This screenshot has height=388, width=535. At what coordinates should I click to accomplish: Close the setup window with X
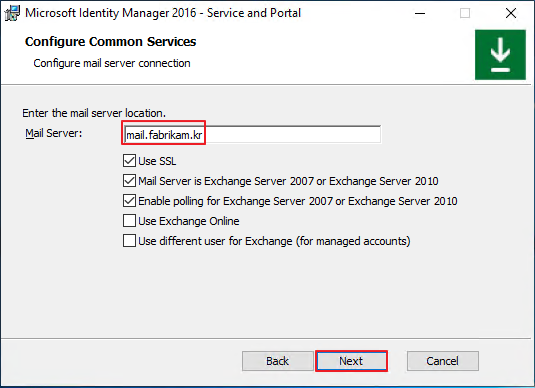[511, 13]
